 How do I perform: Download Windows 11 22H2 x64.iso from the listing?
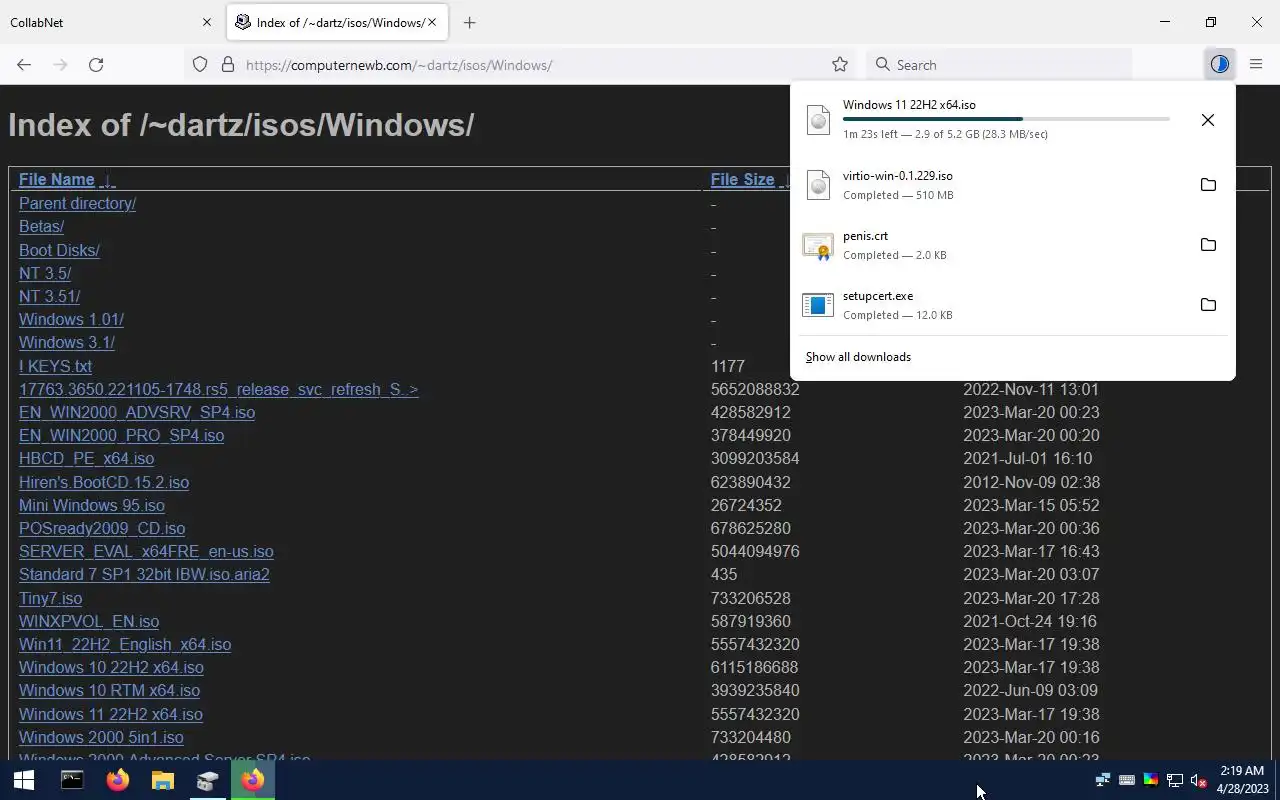[111, 714]
